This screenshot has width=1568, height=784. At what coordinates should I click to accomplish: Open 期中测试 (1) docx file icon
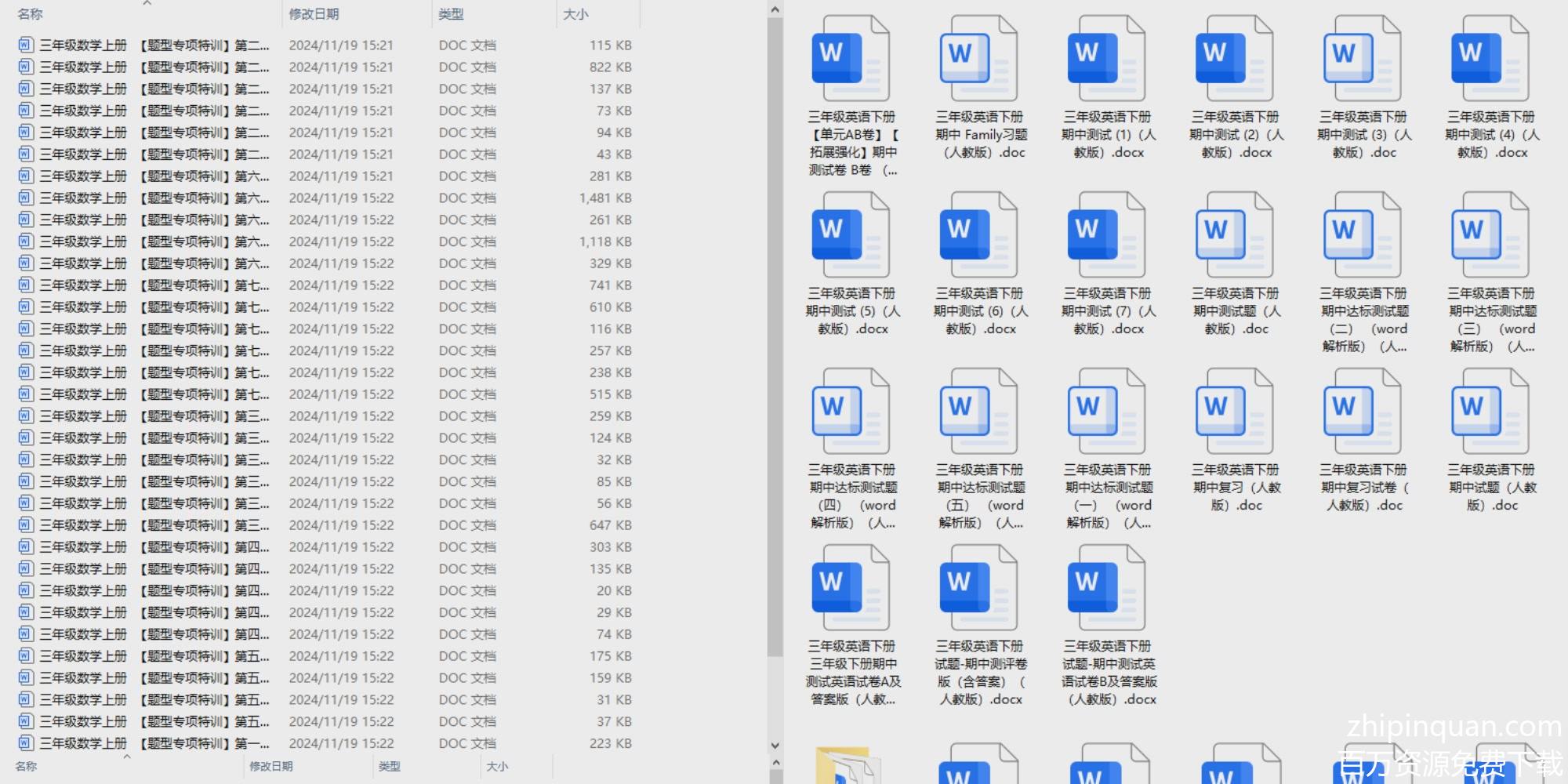(x=1106, y=59)
